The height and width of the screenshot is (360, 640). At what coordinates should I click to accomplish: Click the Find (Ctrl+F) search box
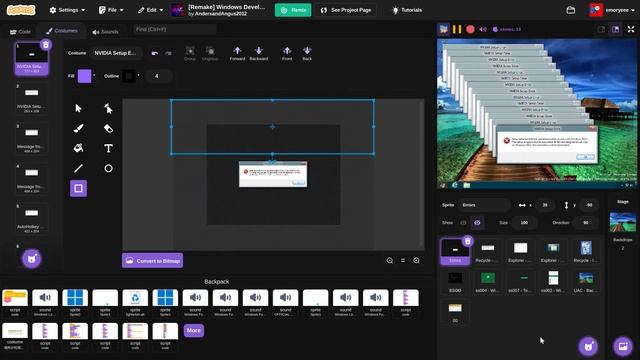click(x=175, y=29)
